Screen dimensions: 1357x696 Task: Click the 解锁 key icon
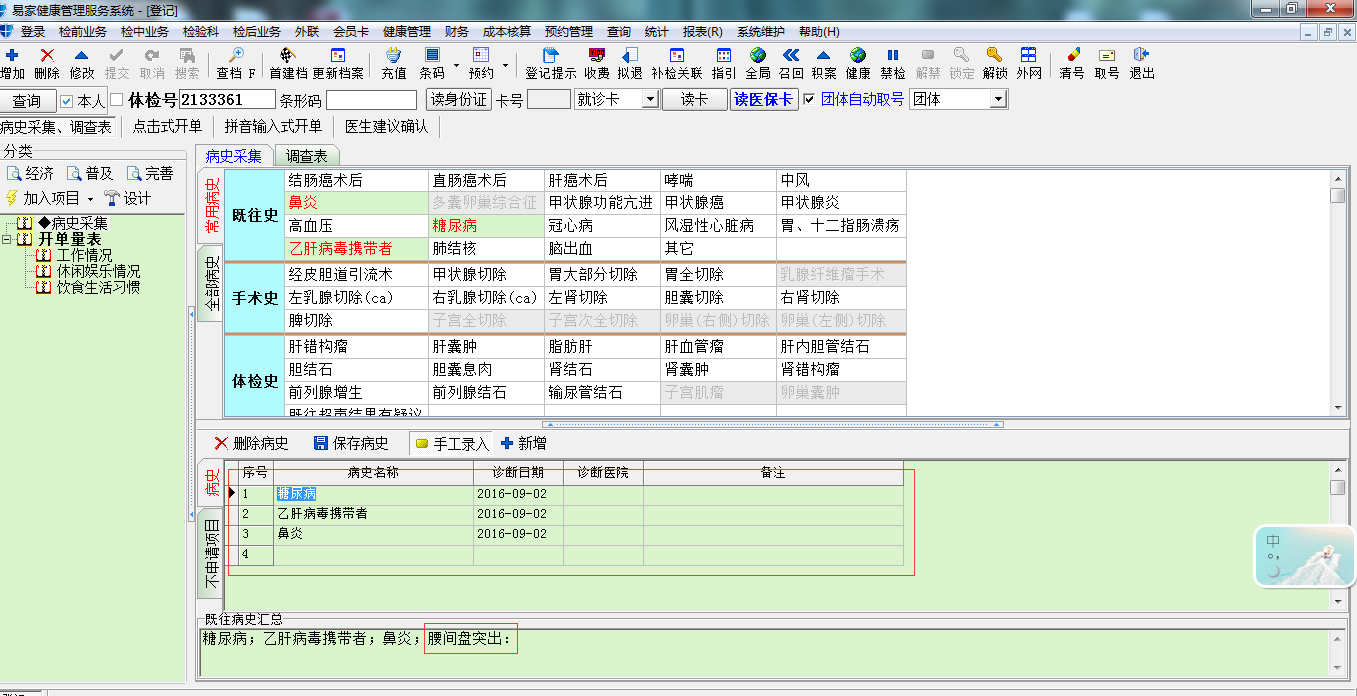click(994, 55)
